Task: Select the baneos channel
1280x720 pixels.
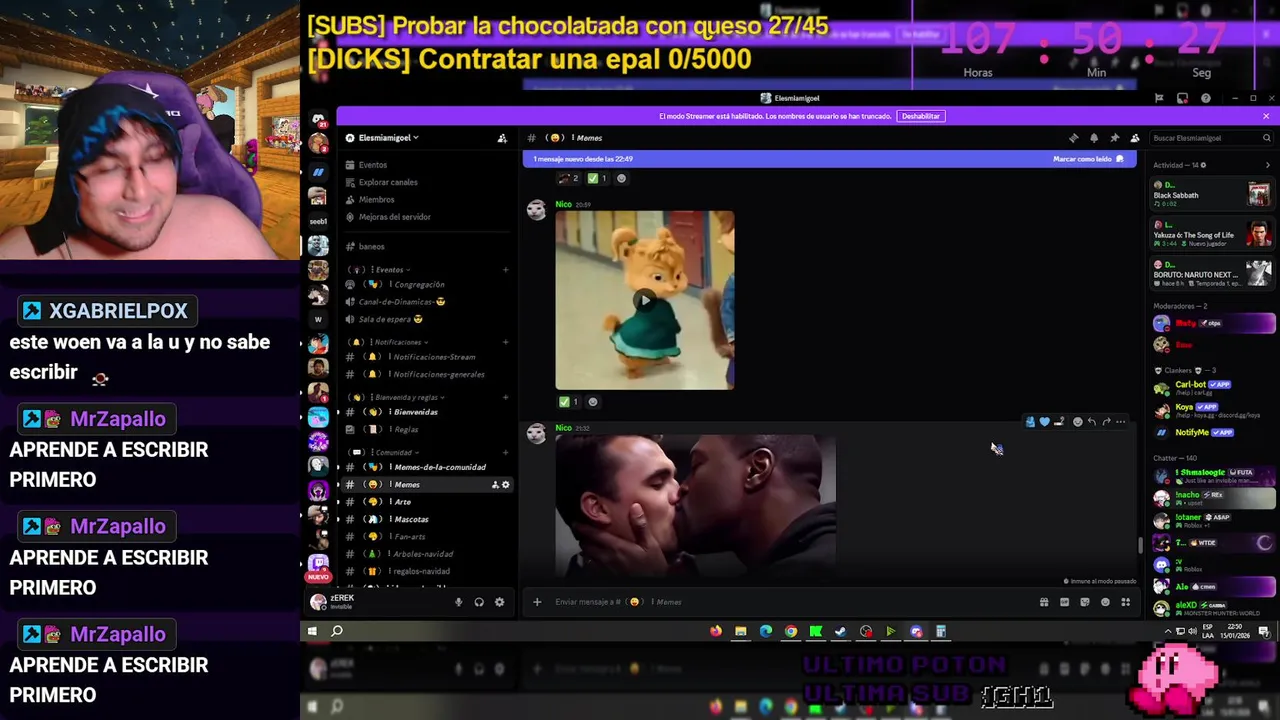Action: point(371,246)
